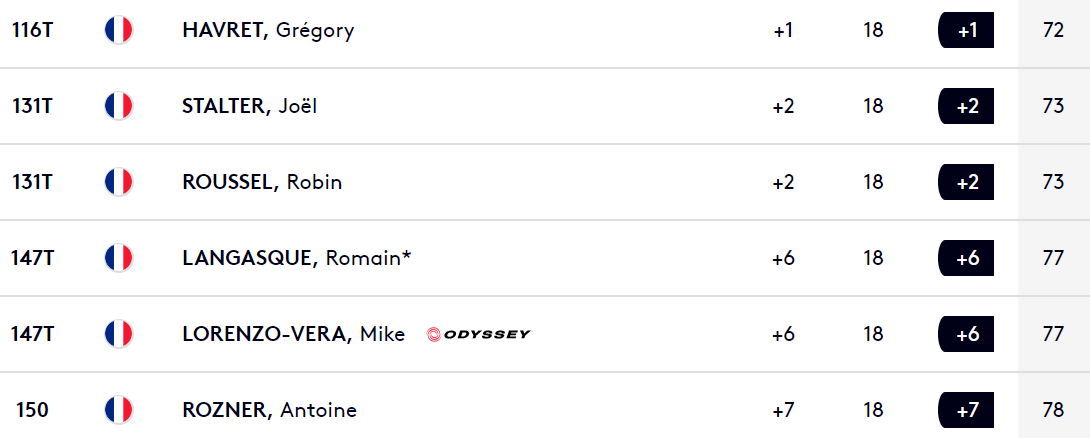Click Rozner's +7 round score badge

pyautogui.click(x=966, y=410)
